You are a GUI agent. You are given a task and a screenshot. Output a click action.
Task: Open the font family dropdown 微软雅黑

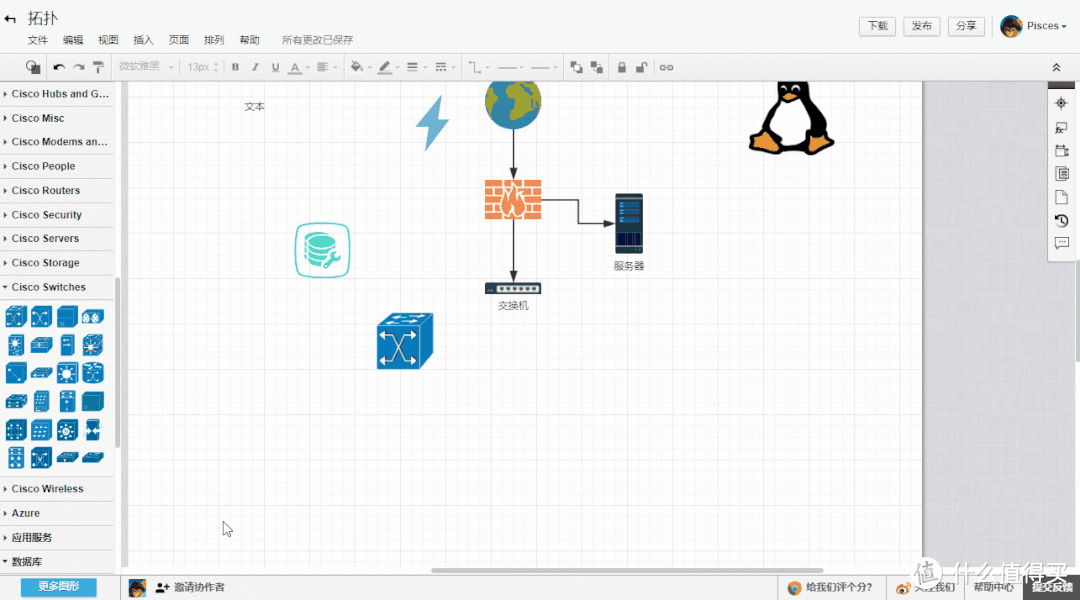(145, 67)
